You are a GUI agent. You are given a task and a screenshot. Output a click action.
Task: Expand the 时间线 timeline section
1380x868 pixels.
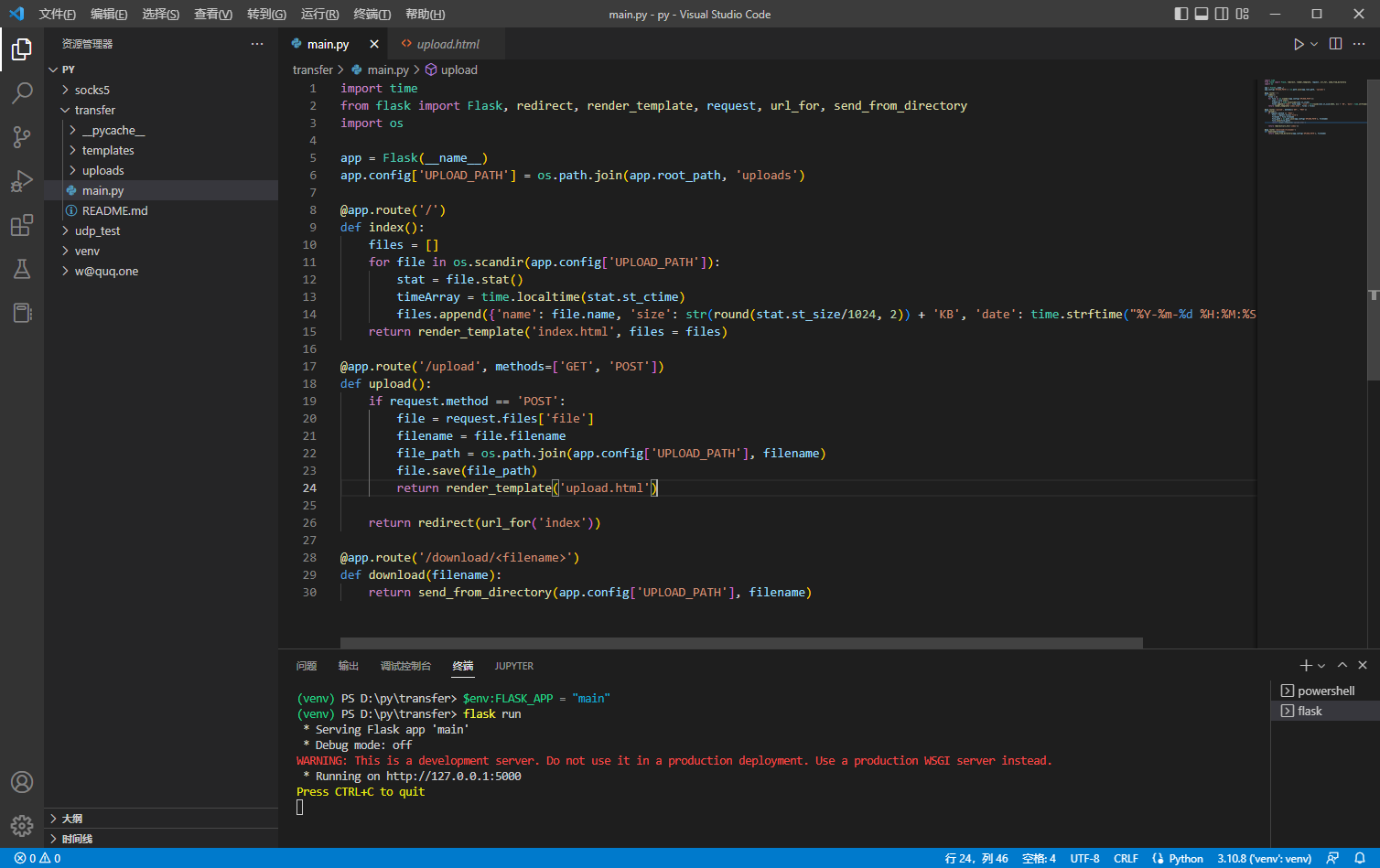(x=161, y=839)
